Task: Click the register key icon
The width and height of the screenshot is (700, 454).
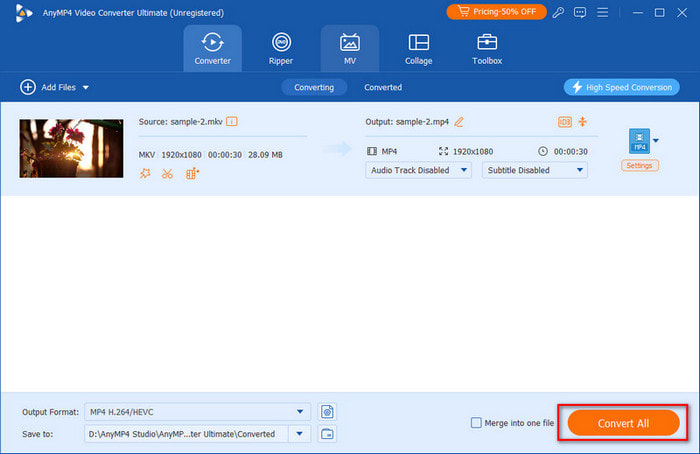Action: tap(558, 12)
